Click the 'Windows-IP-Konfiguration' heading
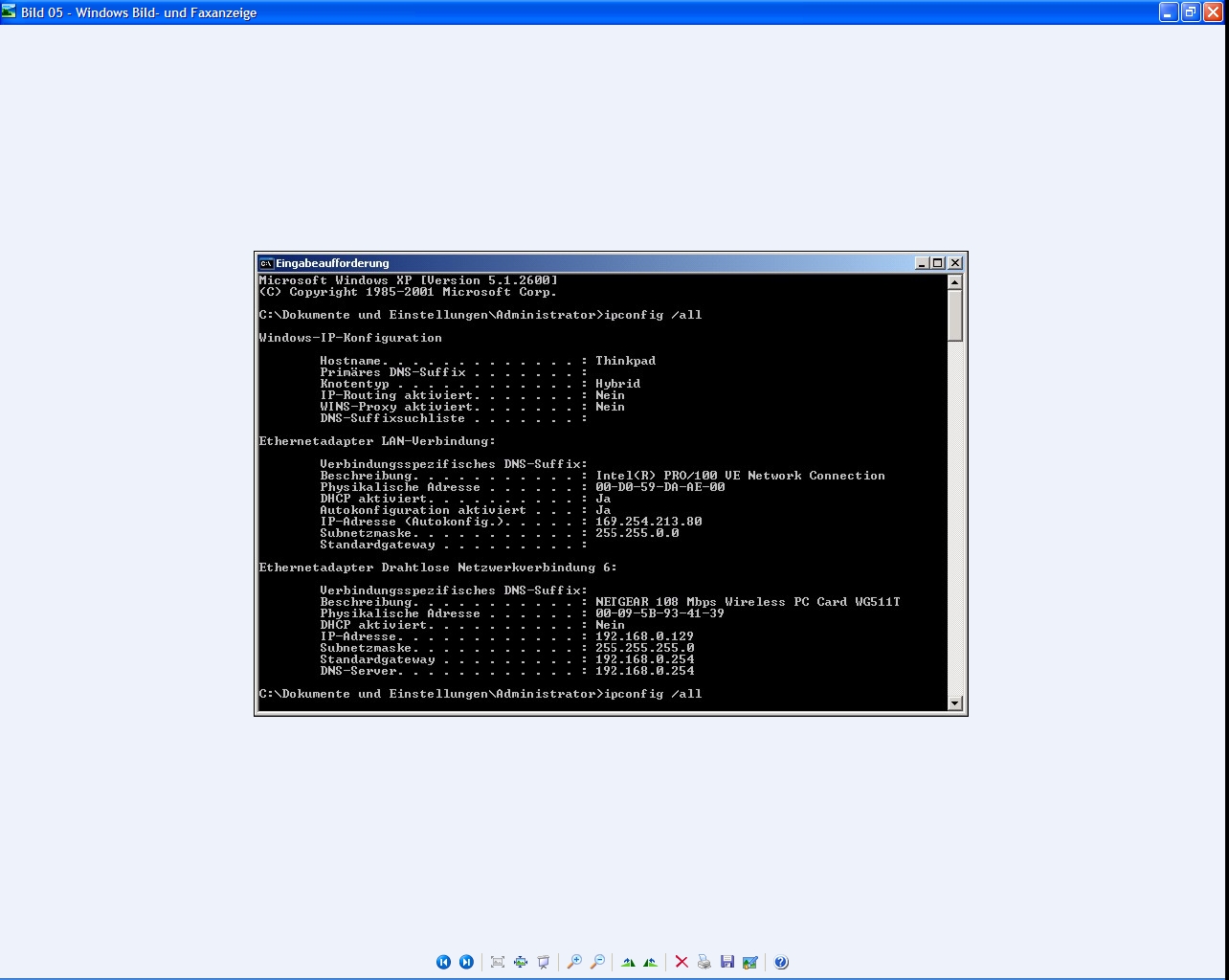Screen dimensions: 1229x980 point(350,338)
